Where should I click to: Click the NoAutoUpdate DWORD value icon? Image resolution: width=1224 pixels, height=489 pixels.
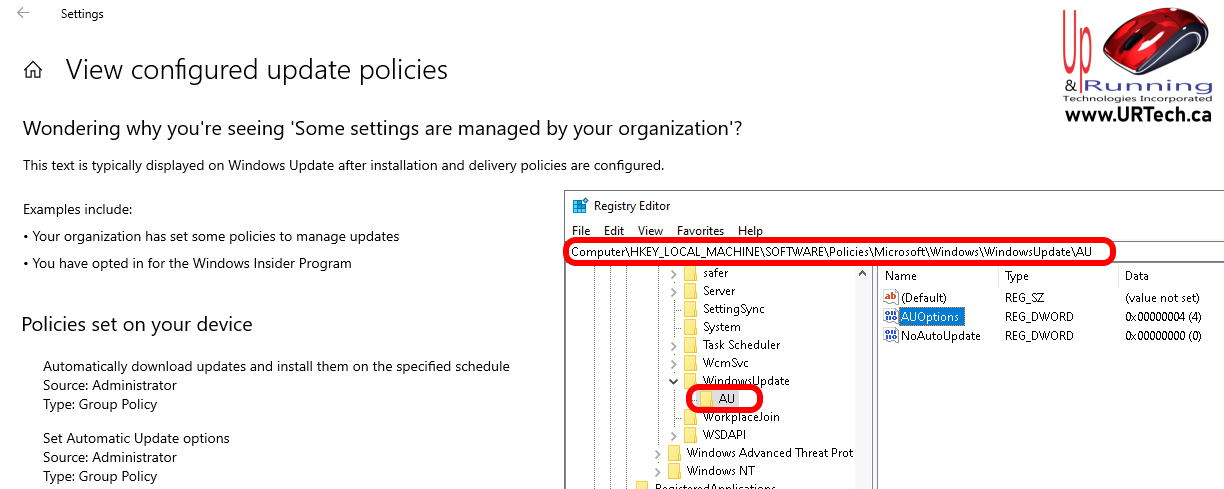click(891, 336)
